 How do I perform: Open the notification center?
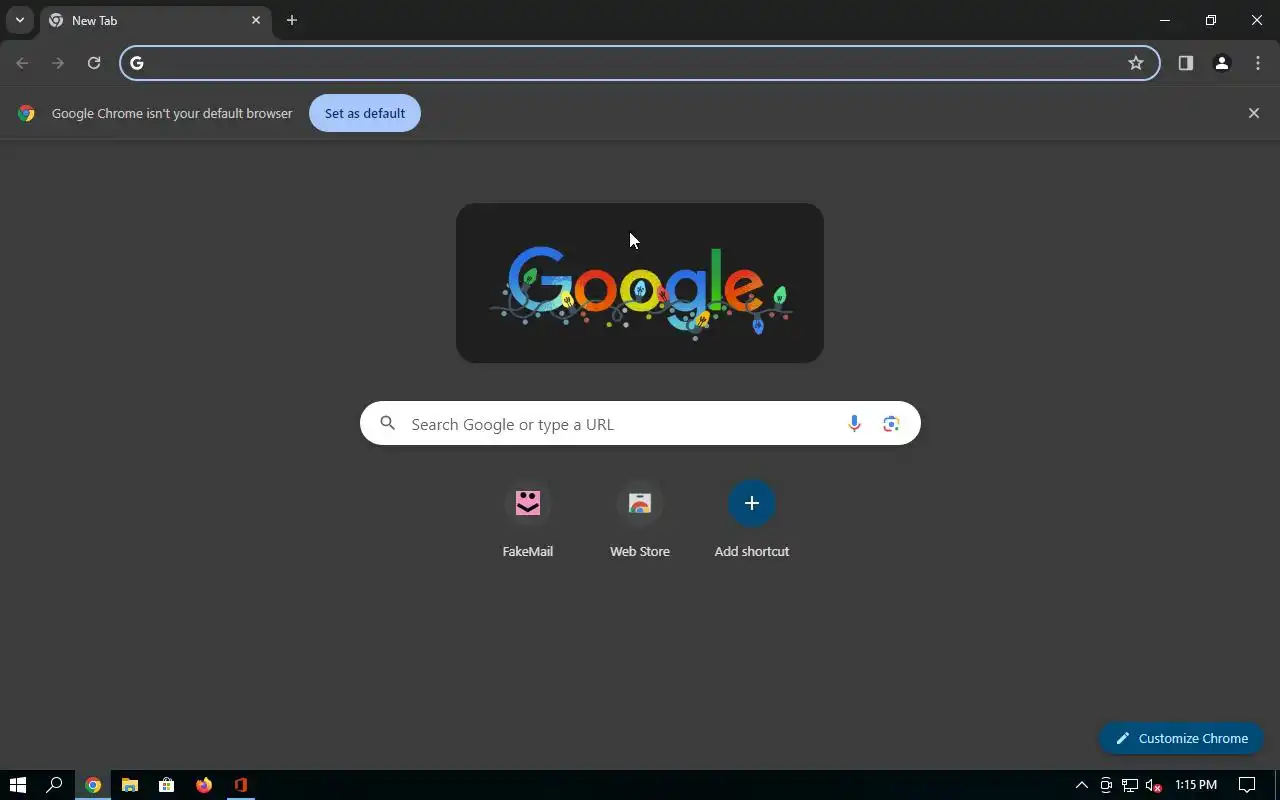pos(1247,785)
